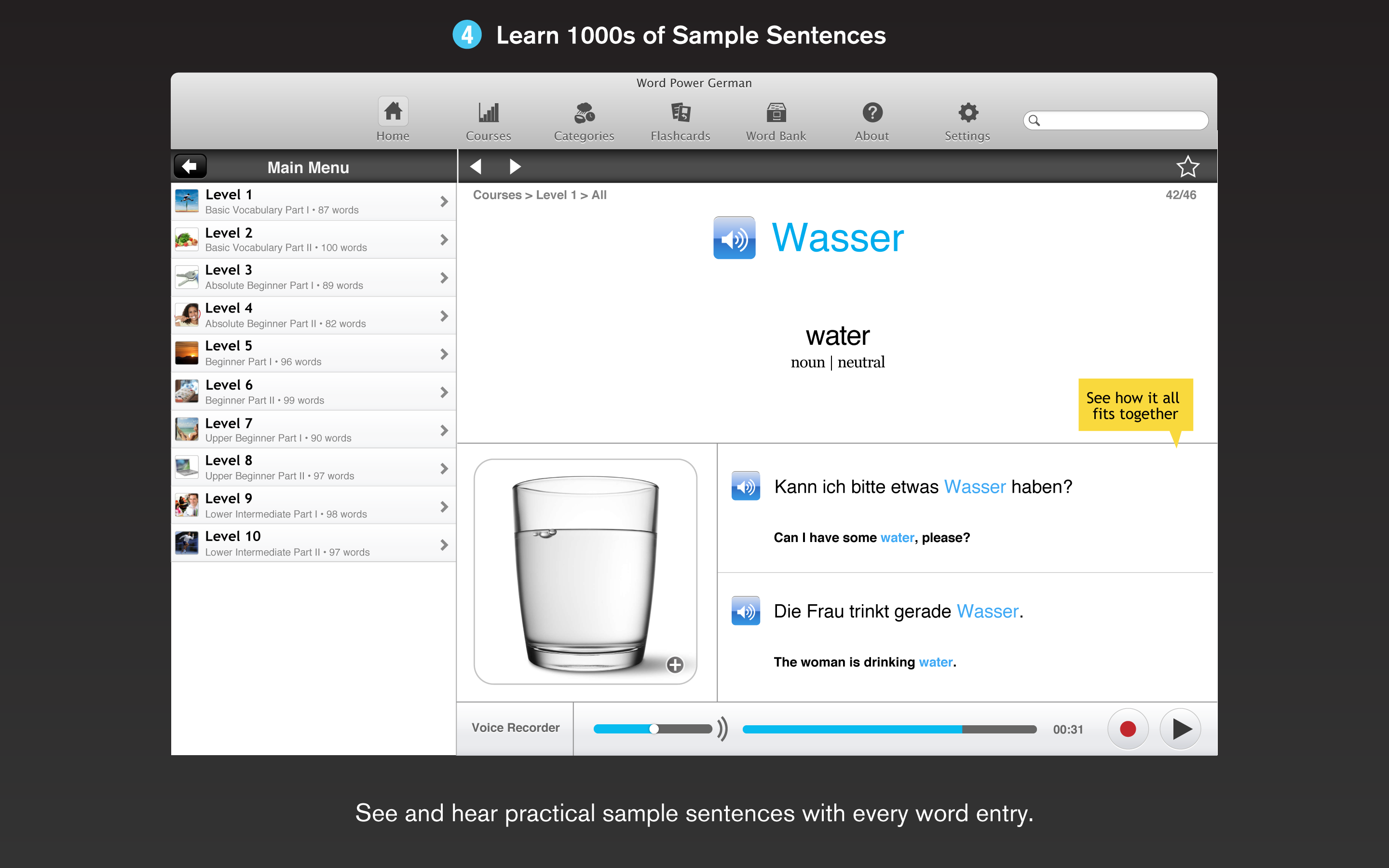Viewport: 1389px width, 868px height.
Task: Click the audio button for sample sentence
Action: [x=748, y=486]
